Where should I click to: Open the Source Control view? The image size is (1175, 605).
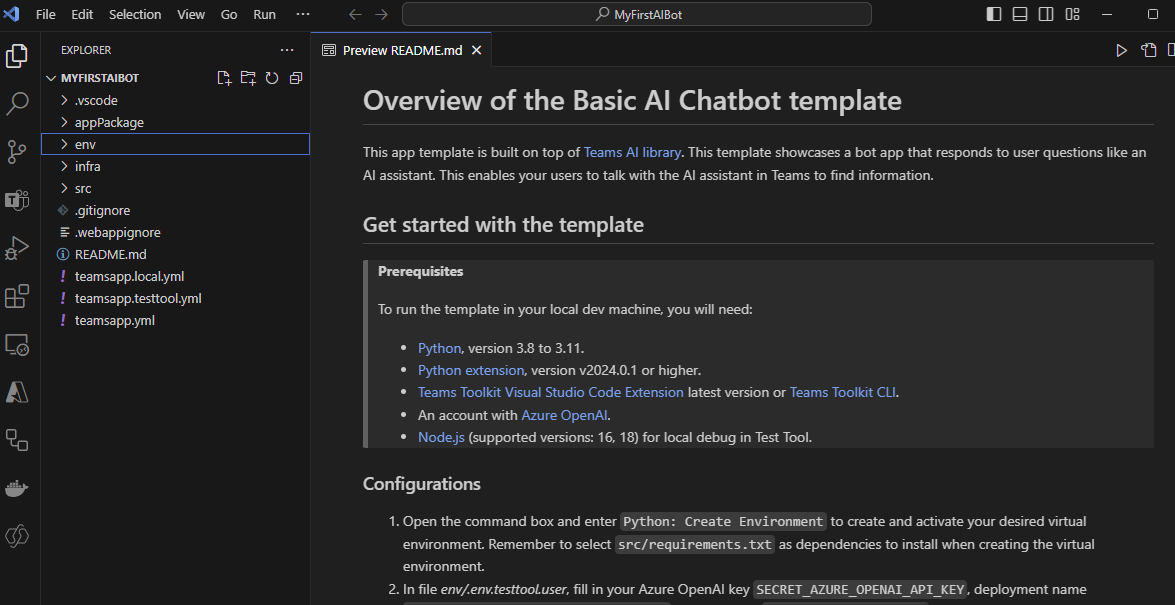(x=17, y=152)
